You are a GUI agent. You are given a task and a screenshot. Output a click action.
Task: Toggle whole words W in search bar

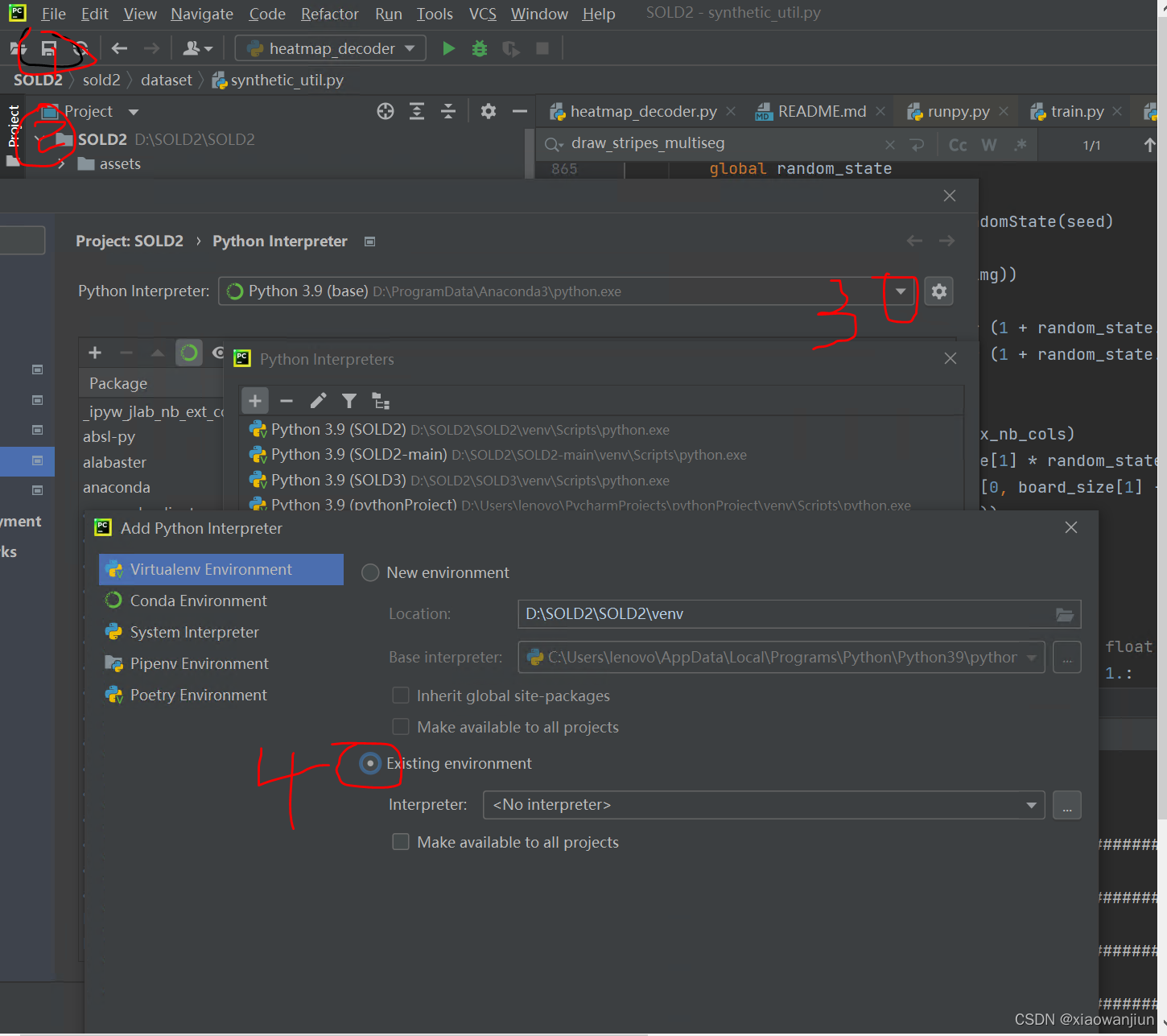pyautogui.click(x=989, y=145)
